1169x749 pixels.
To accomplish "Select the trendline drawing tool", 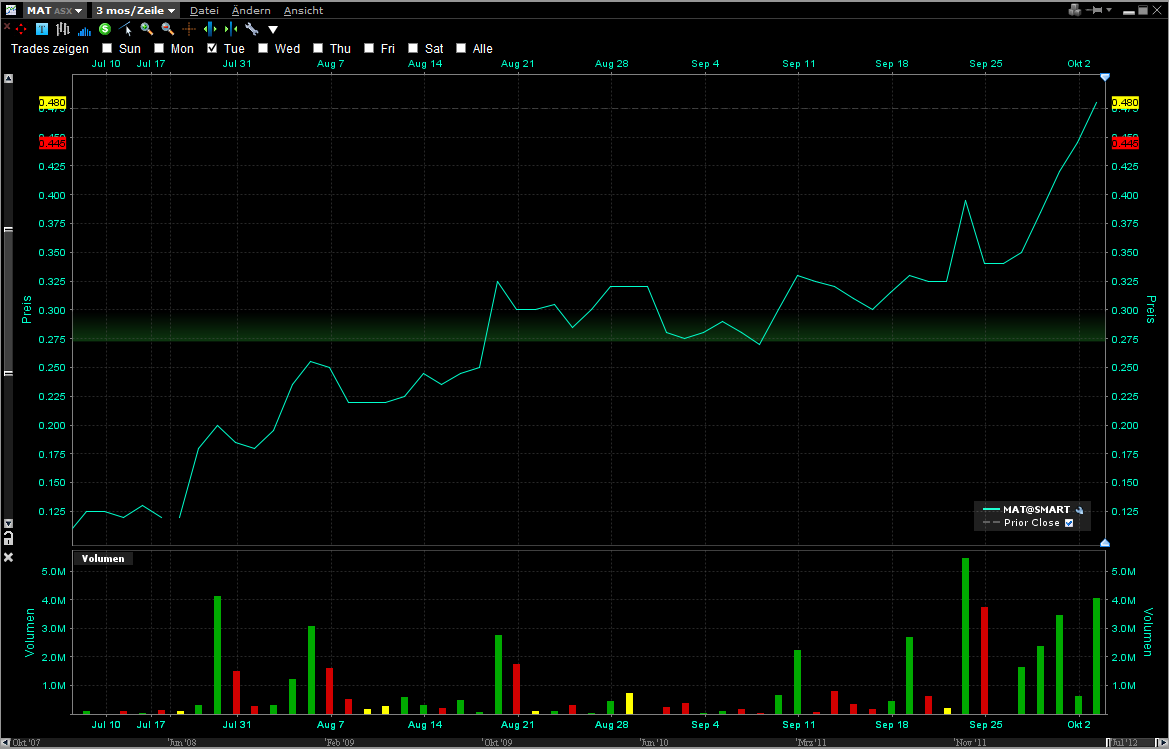I will coord(125,29).
